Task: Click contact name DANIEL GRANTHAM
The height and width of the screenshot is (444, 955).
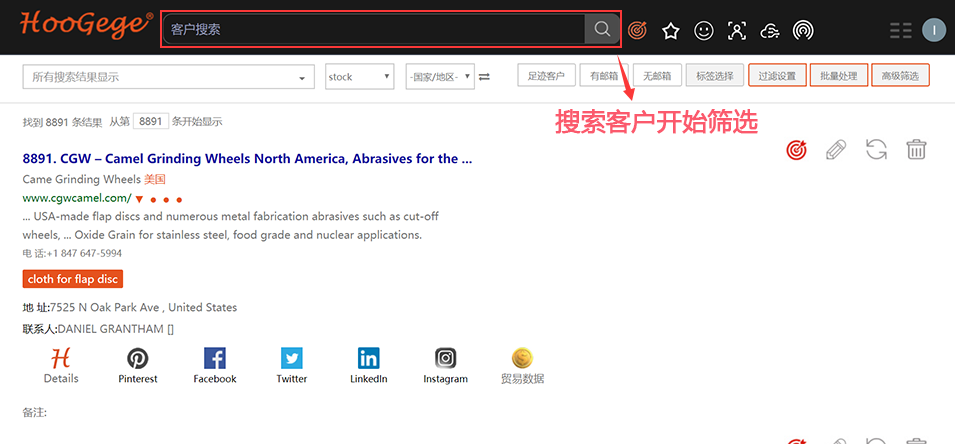Action: point(111,329)
